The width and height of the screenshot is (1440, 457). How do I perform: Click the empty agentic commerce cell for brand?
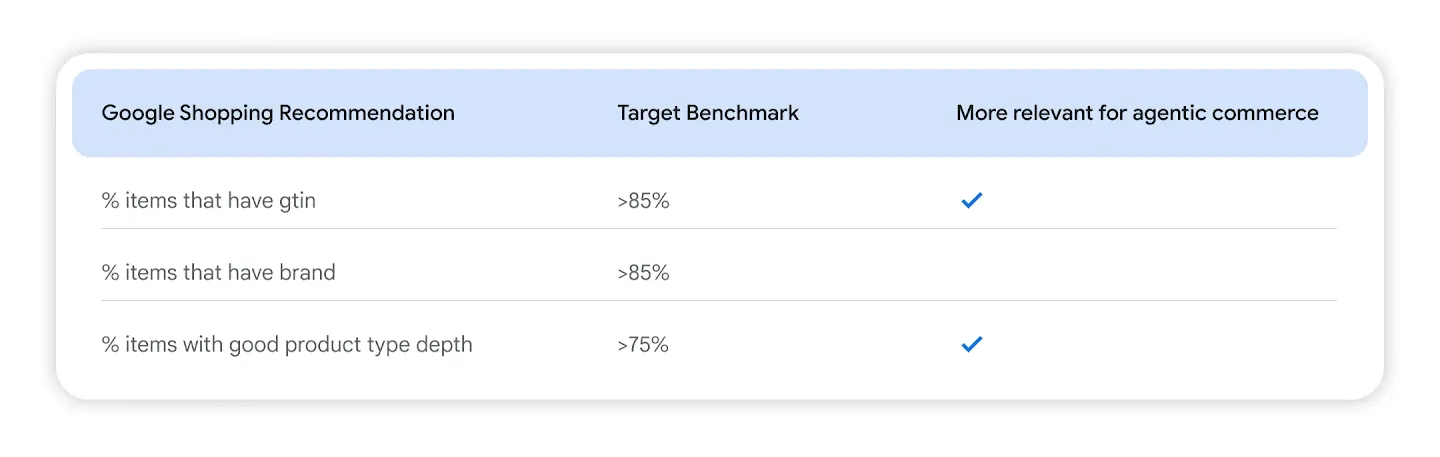tap(1146, 272)
